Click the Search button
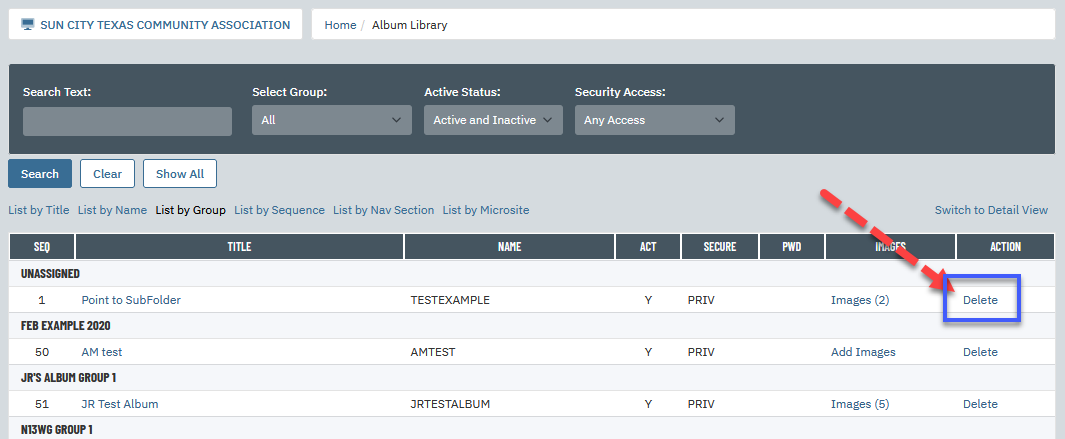The image size is (1065, 439). [40, 173]
